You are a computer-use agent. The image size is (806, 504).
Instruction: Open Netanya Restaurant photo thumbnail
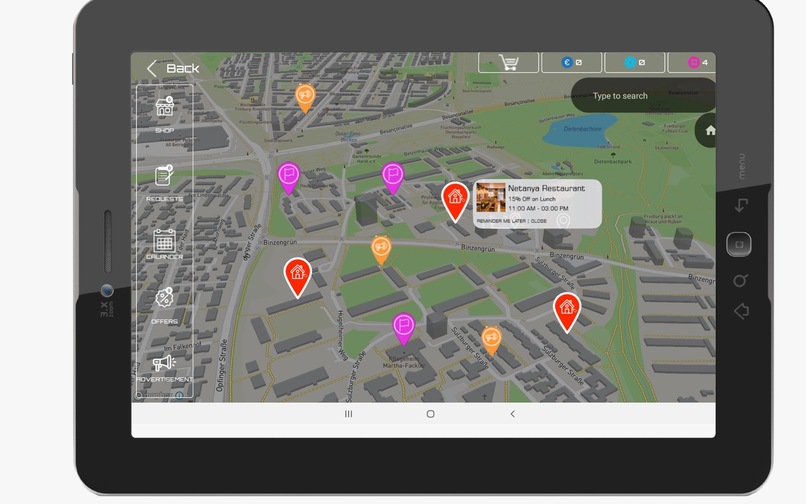click(490, 197)
